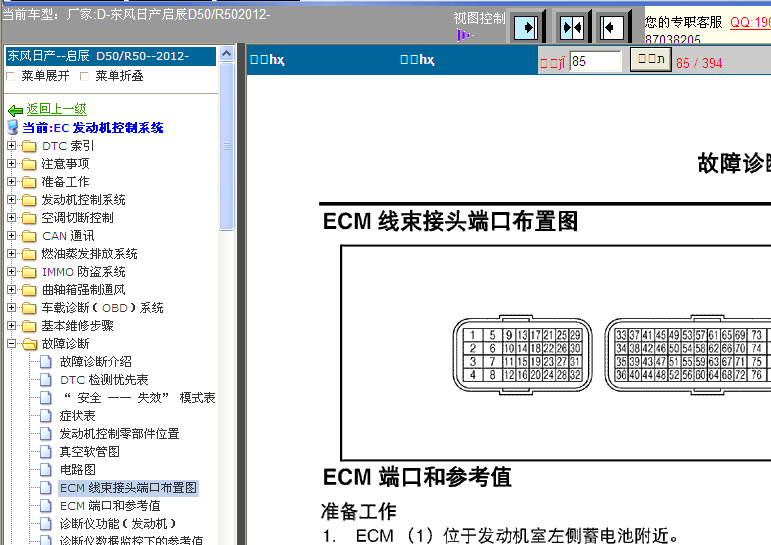Click the 85 / 394 page counter text

click(x=699, y=63)
